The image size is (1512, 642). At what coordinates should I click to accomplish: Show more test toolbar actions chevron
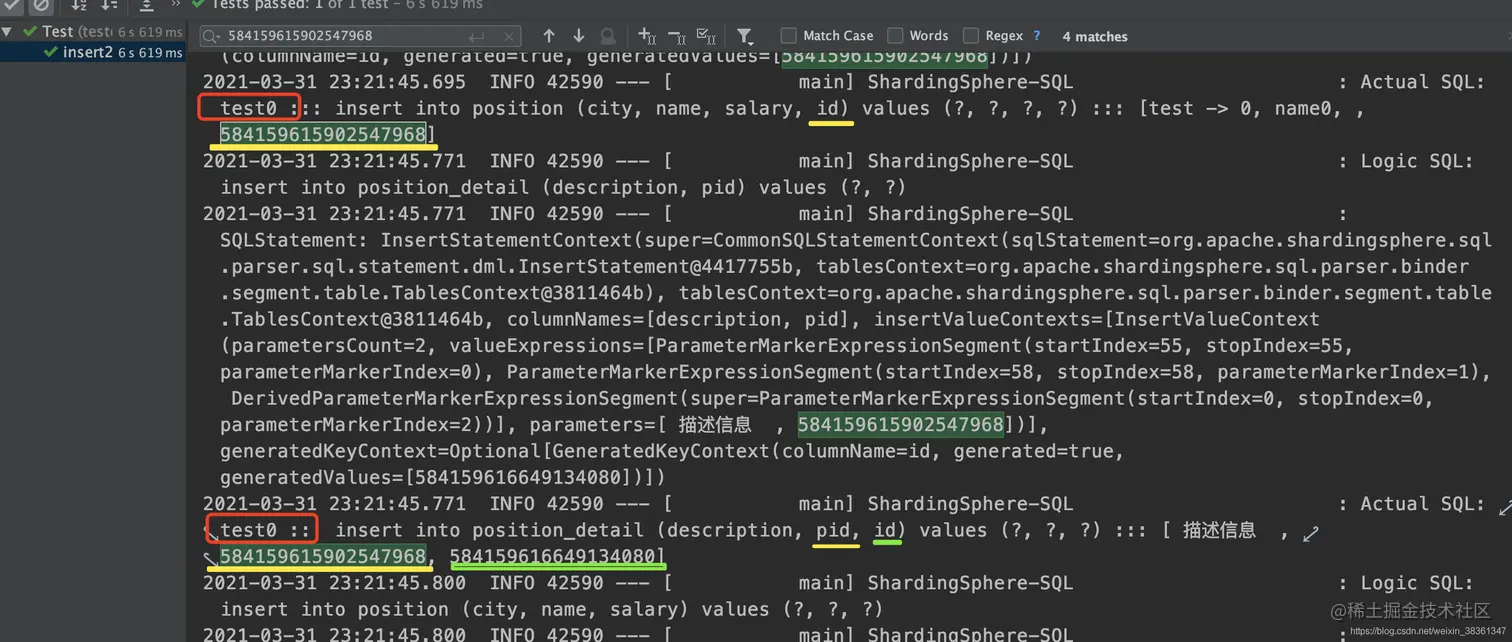(177, 5)
